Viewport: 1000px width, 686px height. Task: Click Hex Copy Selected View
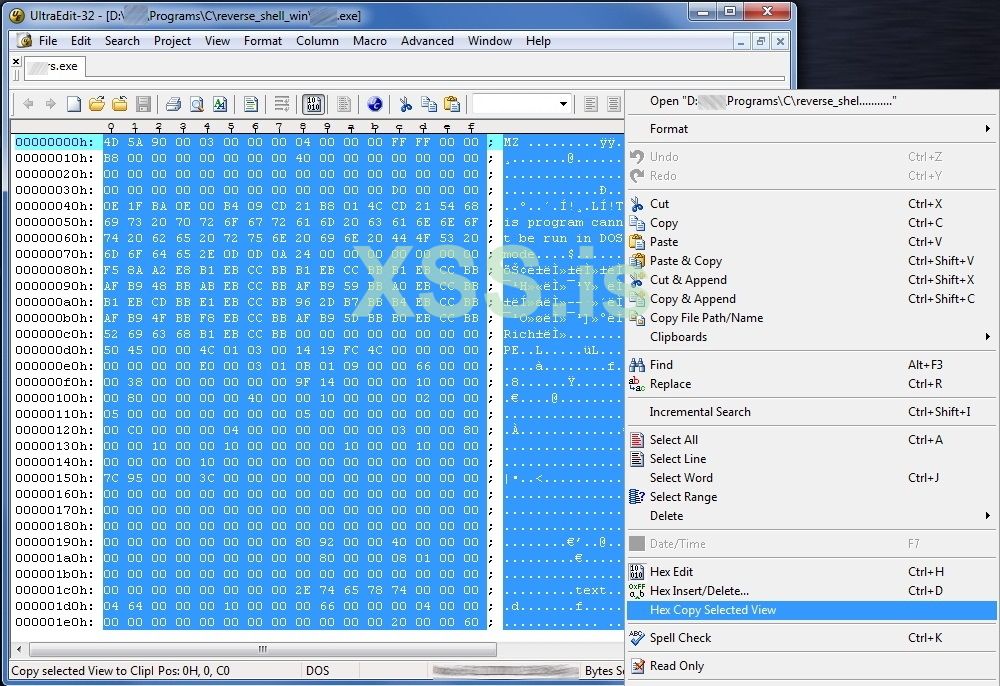(812, 610)
